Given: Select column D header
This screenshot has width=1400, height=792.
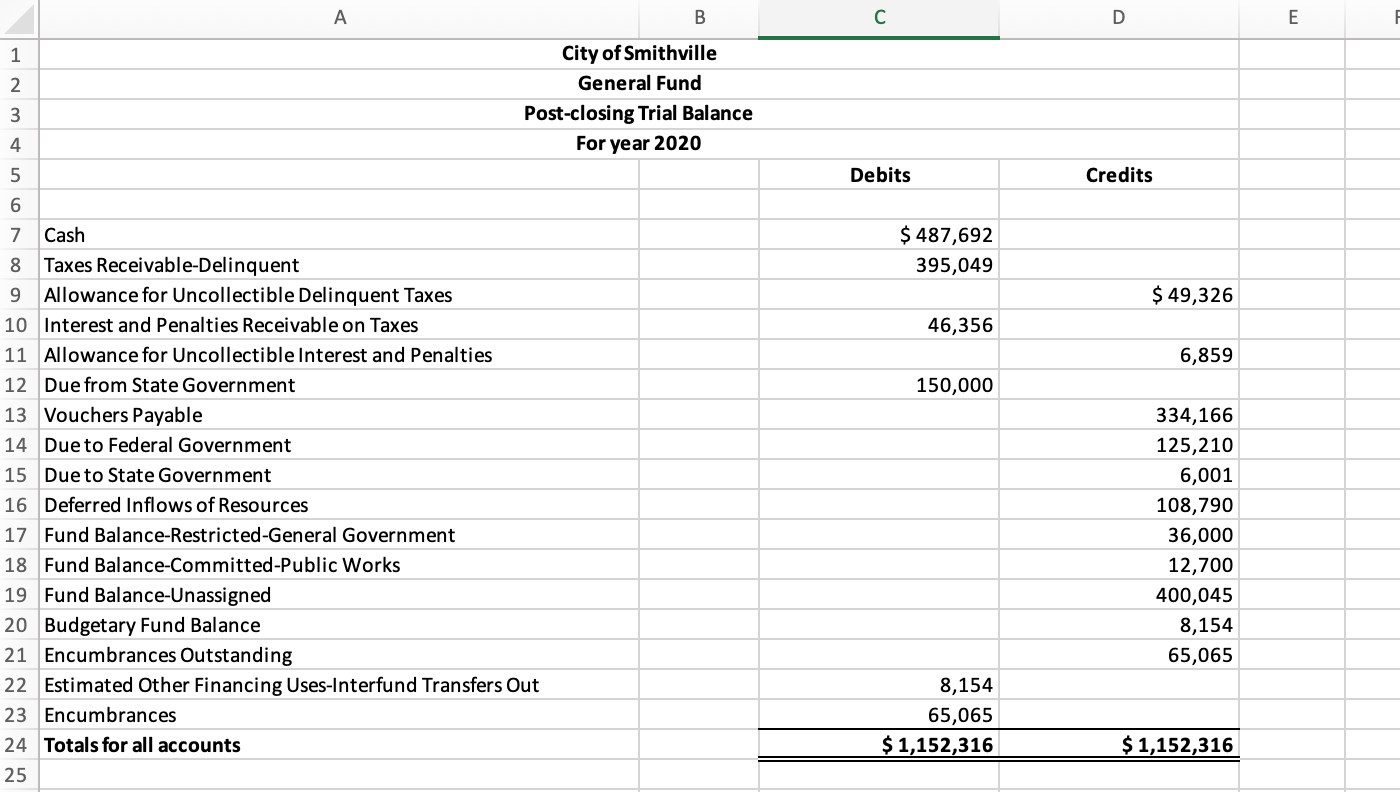Looking at the screenshot, I should click(x=1118, y=18).
